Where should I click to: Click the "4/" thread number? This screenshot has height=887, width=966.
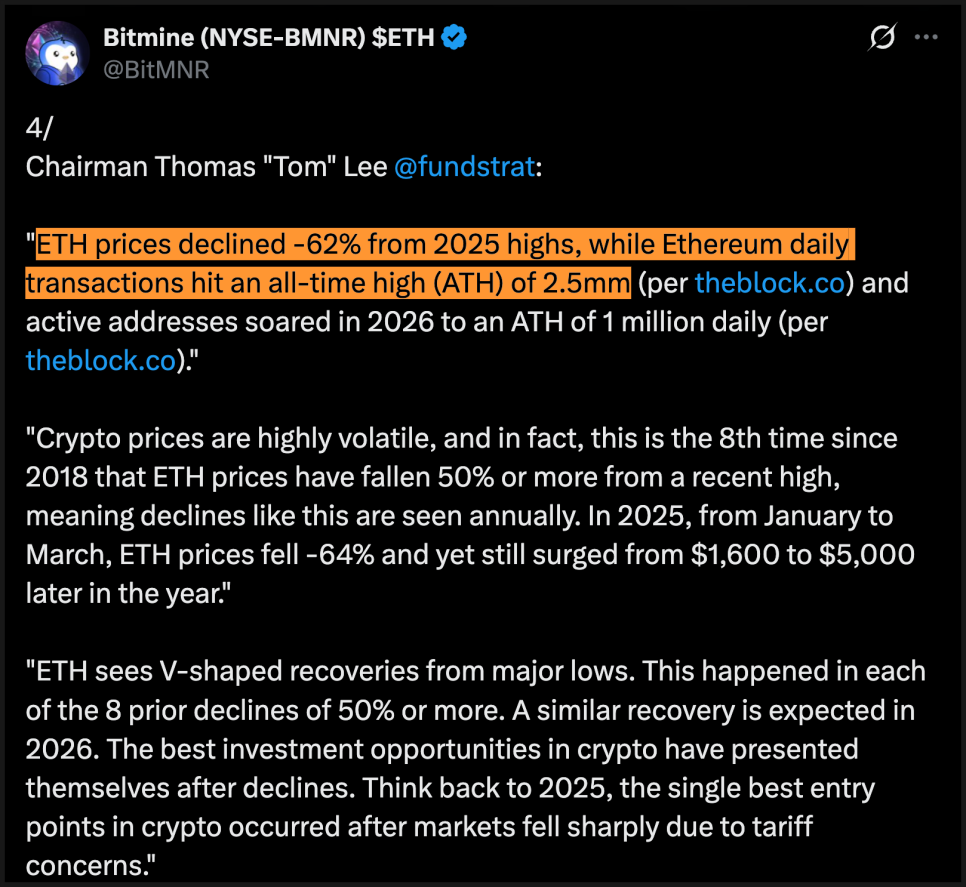(x=38, y=127)
